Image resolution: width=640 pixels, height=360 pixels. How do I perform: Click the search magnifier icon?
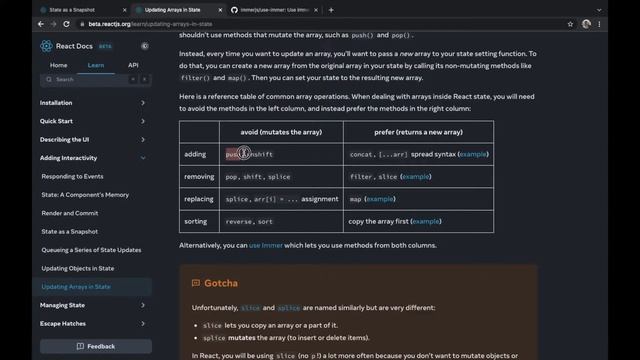pyautogui.click(x=49, y=79)
